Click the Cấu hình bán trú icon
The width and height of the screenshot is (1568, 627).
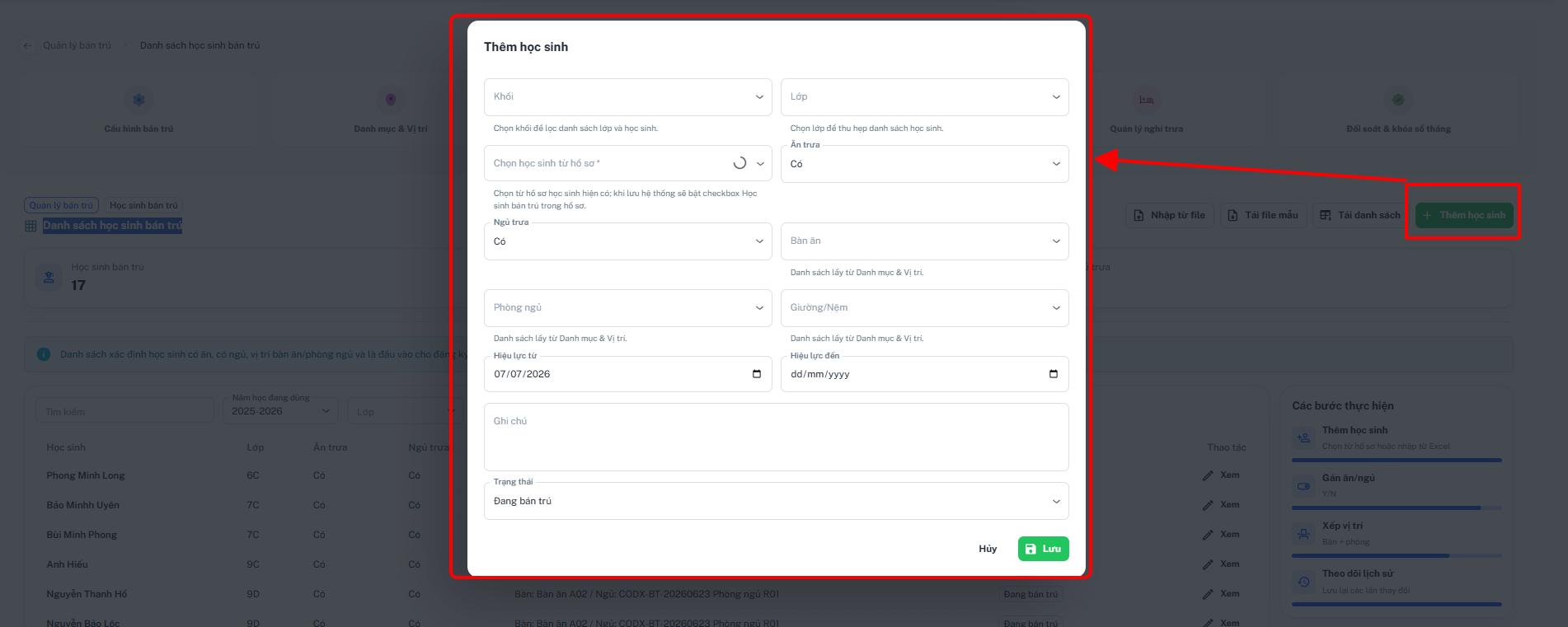point(138,100)
